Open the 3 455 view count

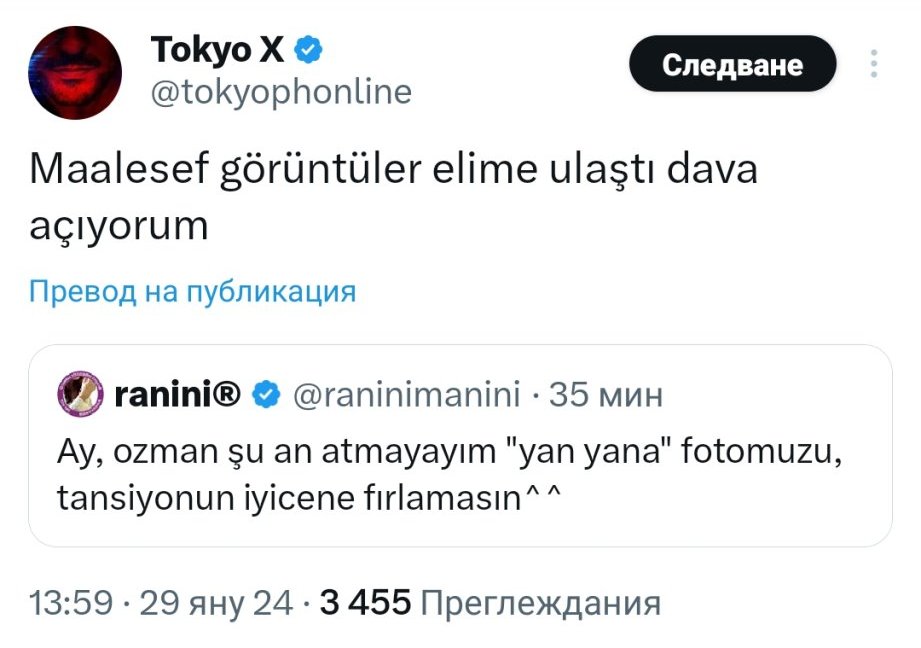[x=365, y=603]
